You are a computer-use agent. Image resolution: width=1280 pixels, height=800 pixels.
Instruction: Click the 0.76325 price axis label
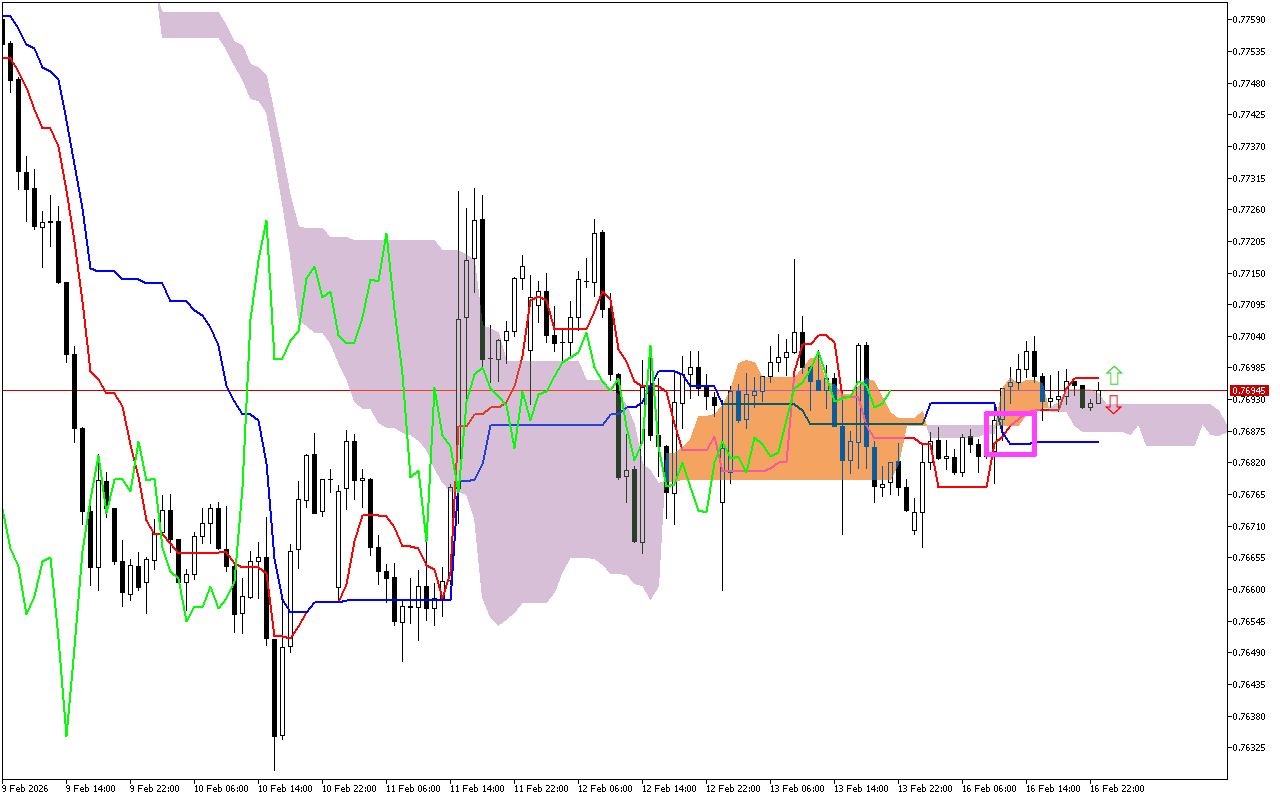1250,747
